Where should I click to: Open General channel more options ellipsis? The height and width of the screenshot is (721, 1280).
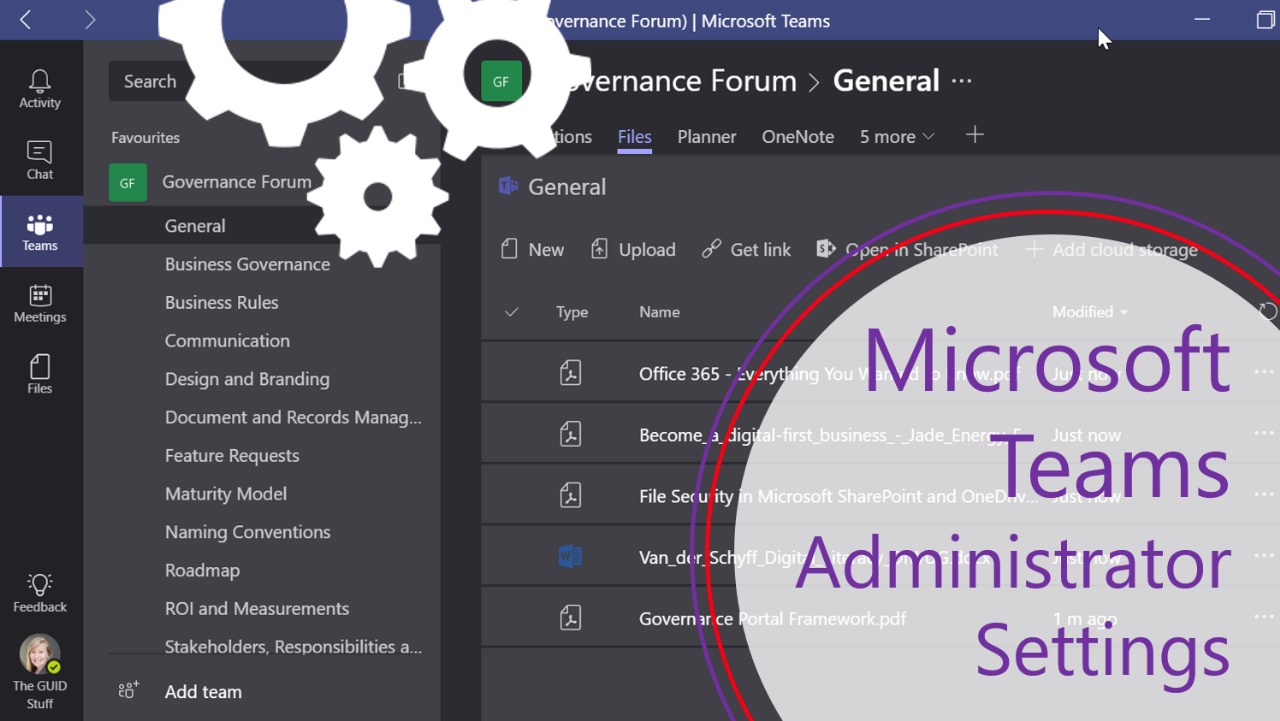pos(962,81)
